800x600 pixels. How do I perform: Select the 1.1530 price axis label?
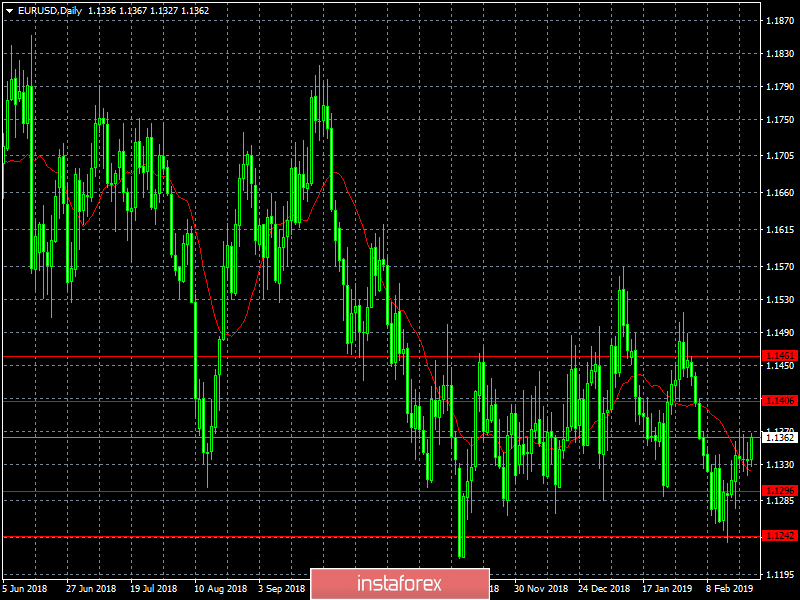780,299
